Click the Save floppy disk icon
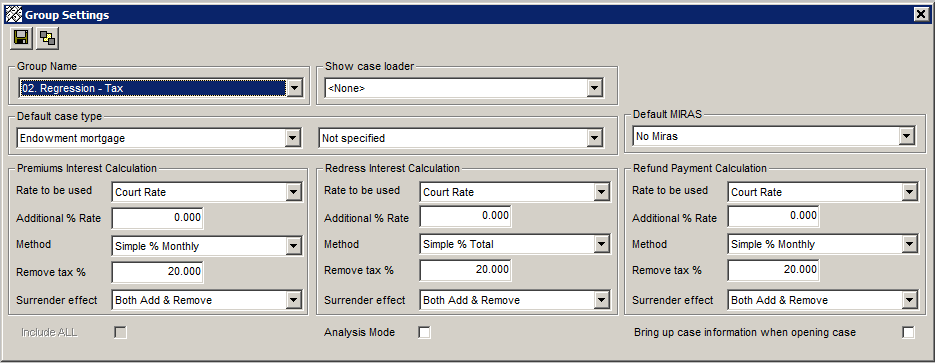Screen dimensions: 935x363 click(x=21, y=39)
